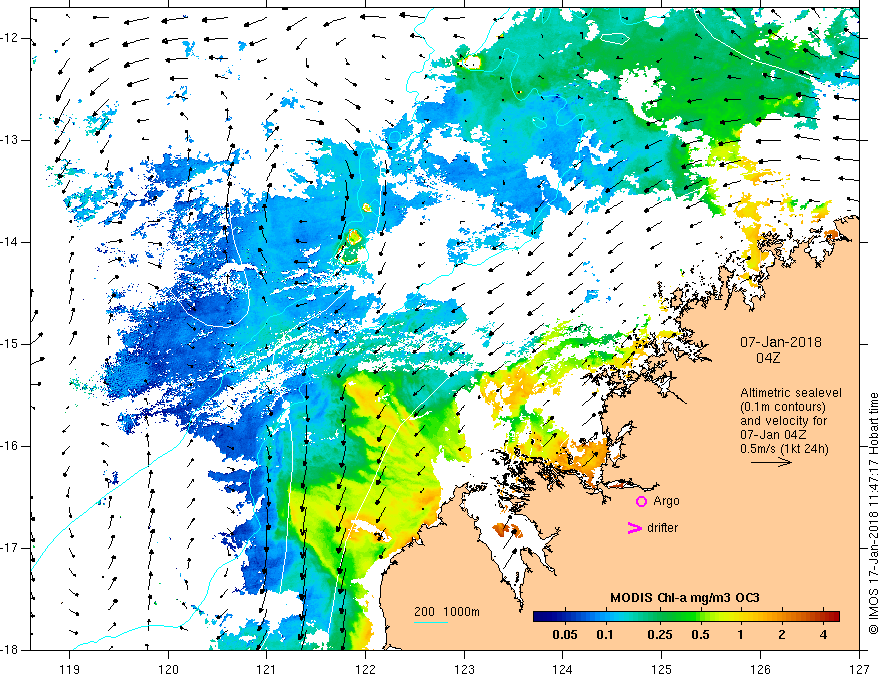Click the 0.25 color bar tick label

click(x=659, y=635)
